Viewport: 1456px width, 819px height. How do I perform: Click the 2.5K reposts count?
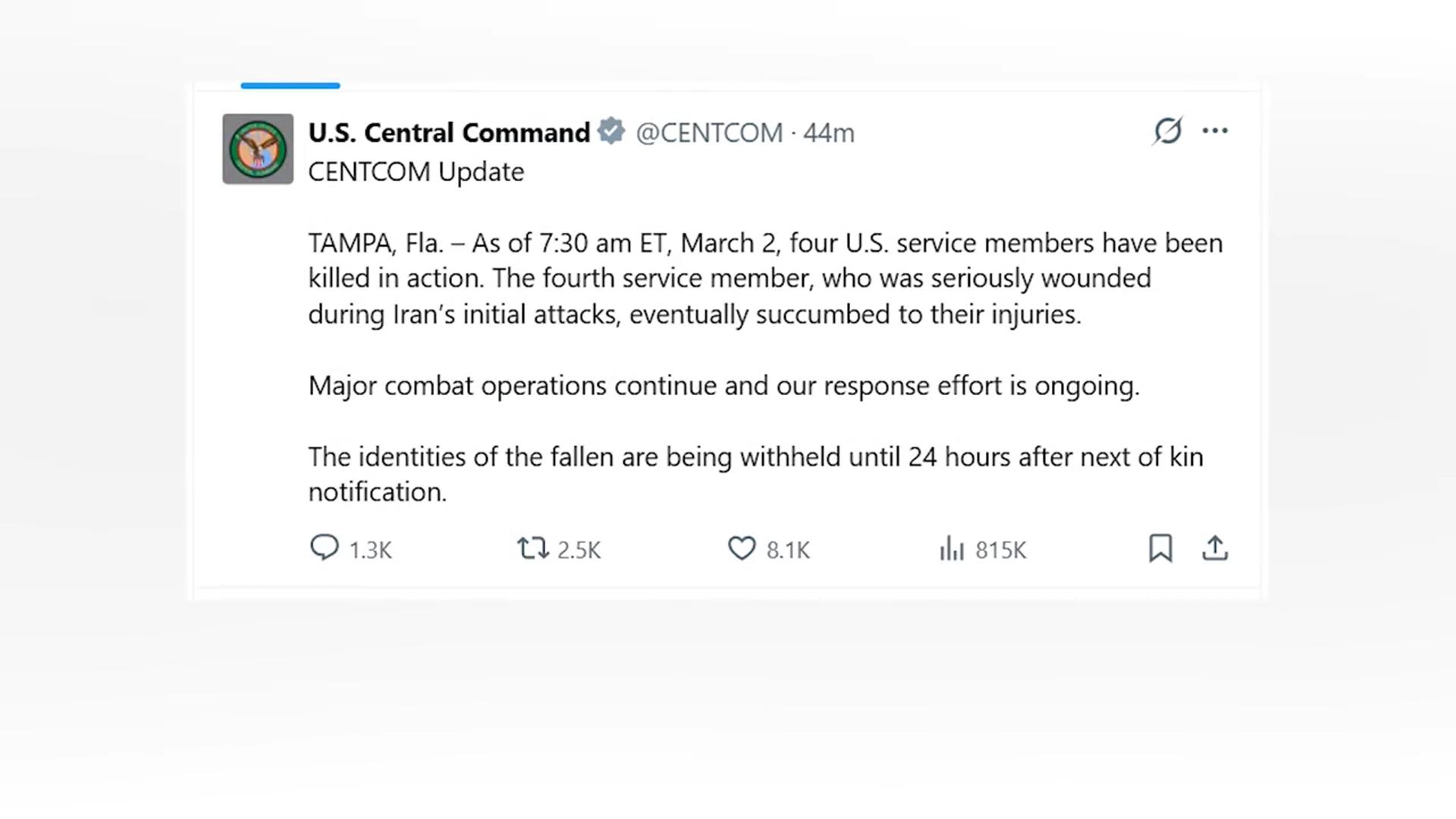[x=579, y=550]
